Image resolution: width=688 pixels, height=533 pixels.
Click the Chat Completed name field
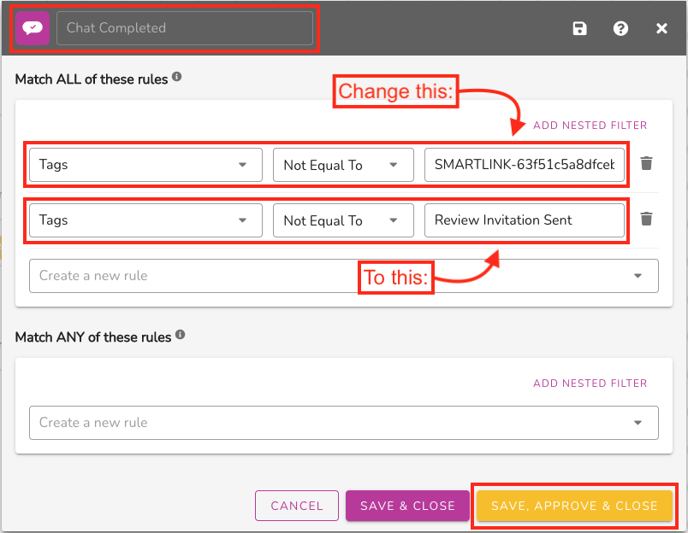185,28
